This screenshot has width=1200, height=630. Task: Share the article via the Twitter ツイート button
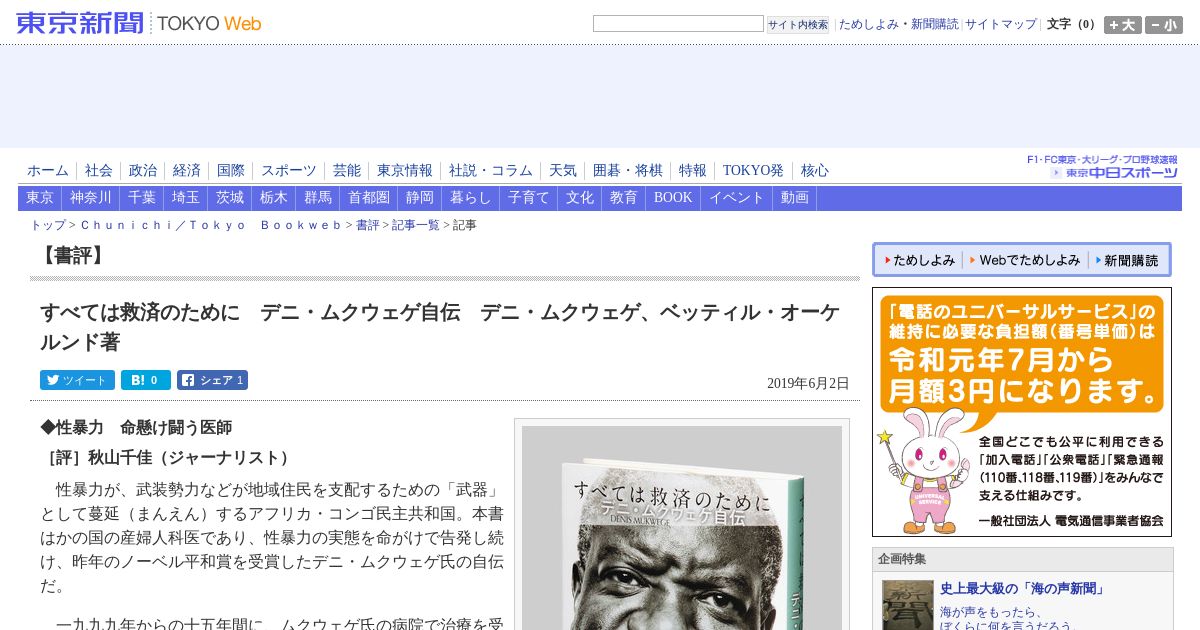tap(77, 380)
